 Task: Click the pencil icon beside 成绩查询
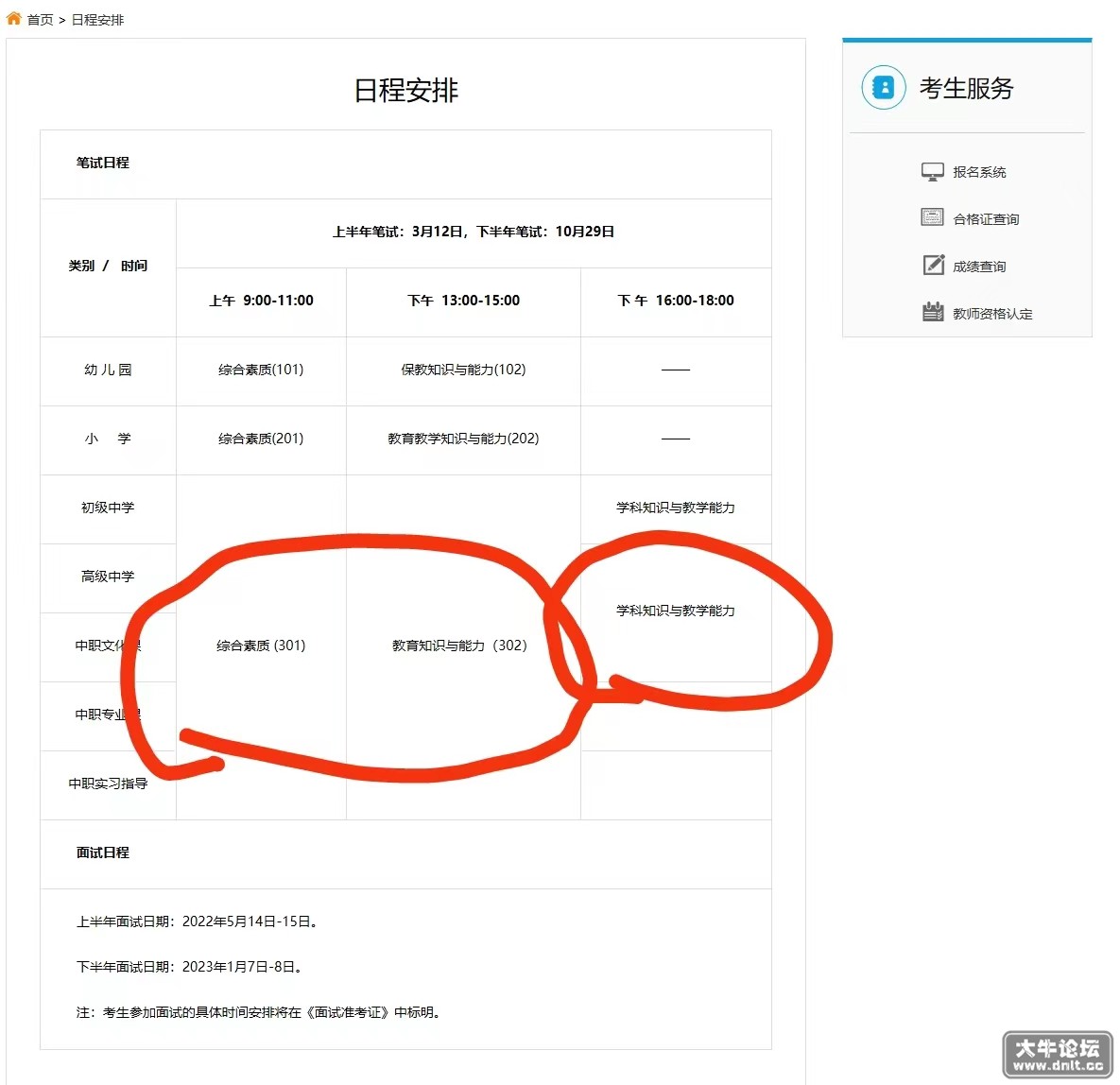(x=934, y=265)
